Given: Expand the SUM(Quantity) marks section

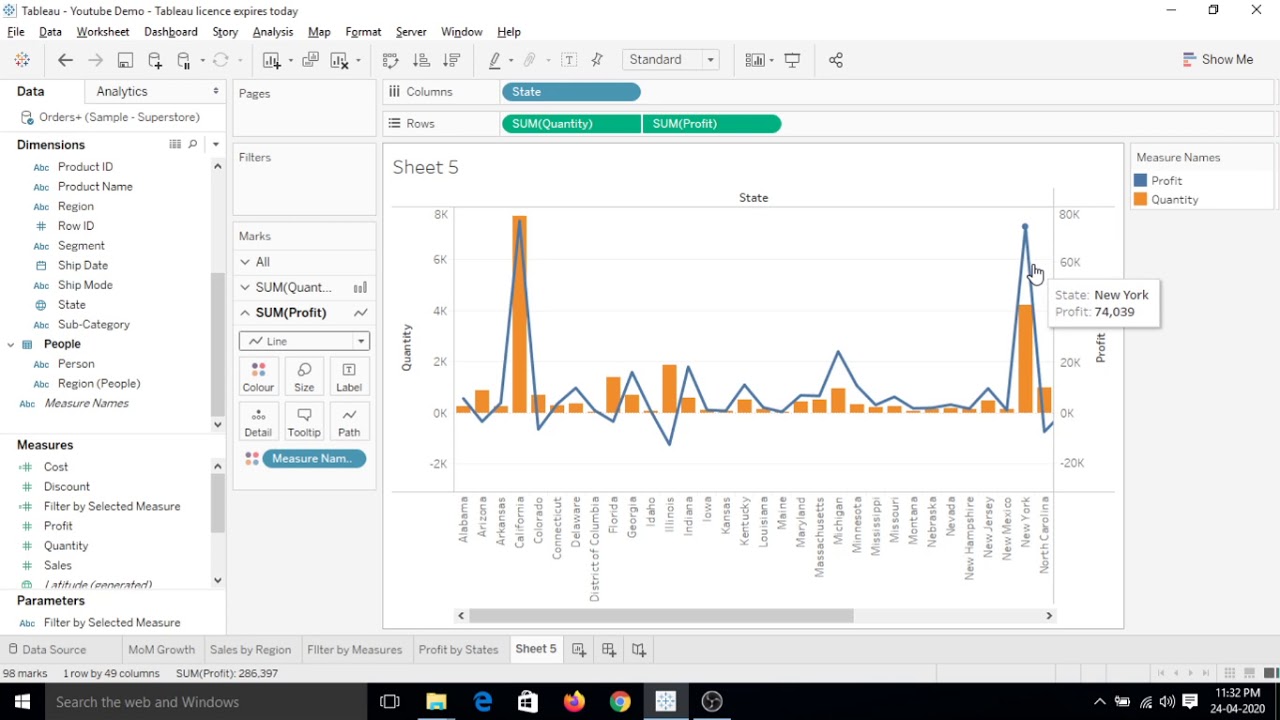Looking at the screenshot, I should point(245,288).
